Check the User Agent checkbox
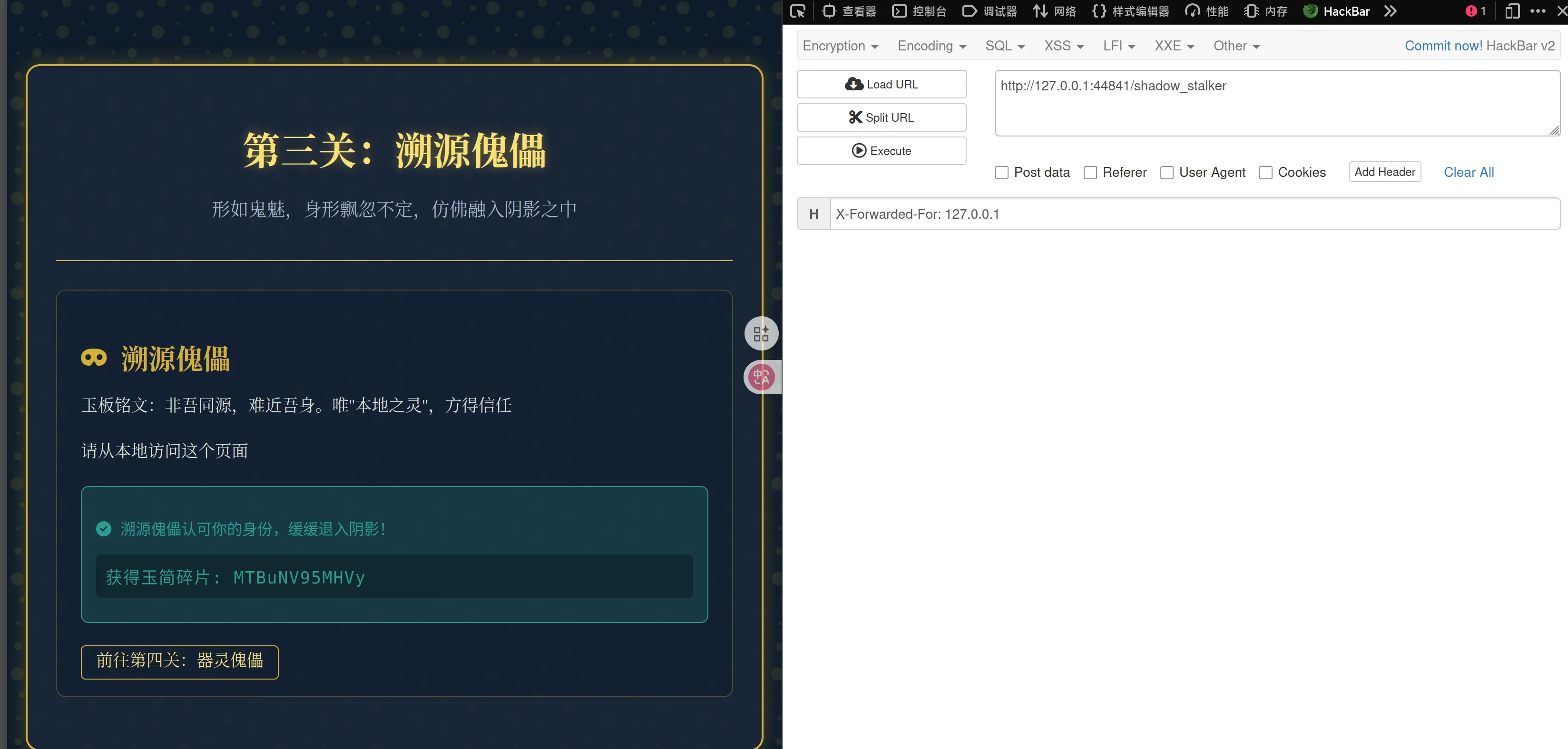 pyautogui.click(x=1166, y=173)
